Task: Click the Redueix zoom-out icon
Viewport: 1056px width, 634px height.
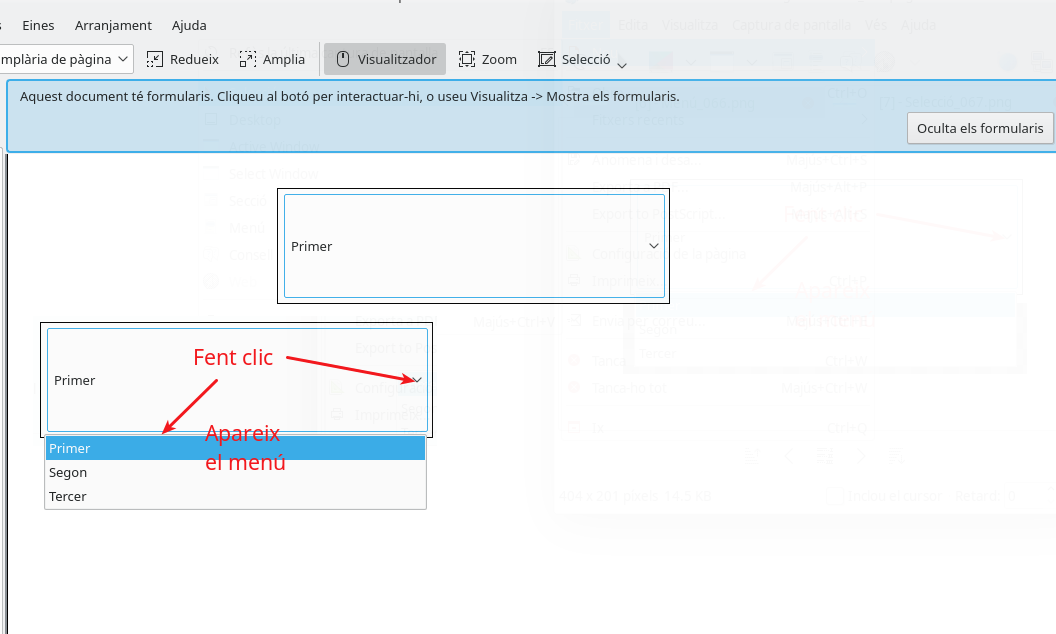Action: tap(155, 59)
